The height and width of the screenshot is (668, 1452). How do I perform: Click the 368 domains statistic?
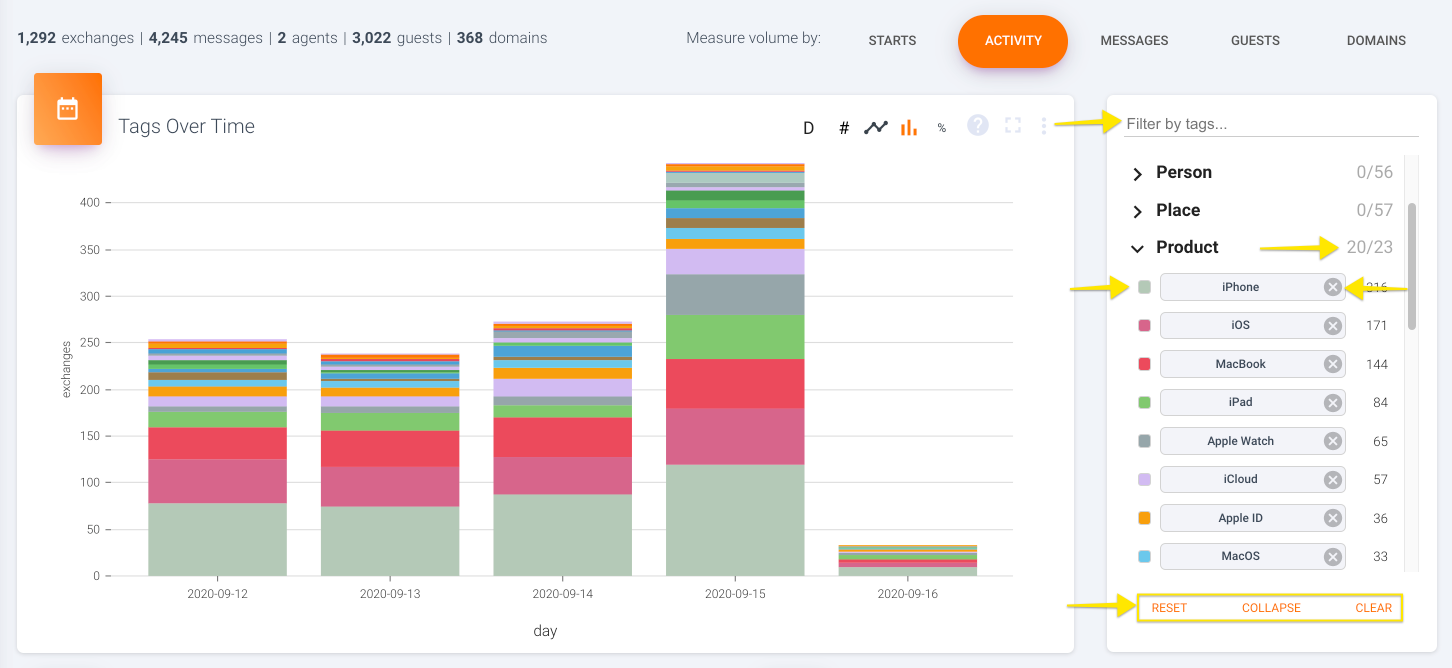502,38
